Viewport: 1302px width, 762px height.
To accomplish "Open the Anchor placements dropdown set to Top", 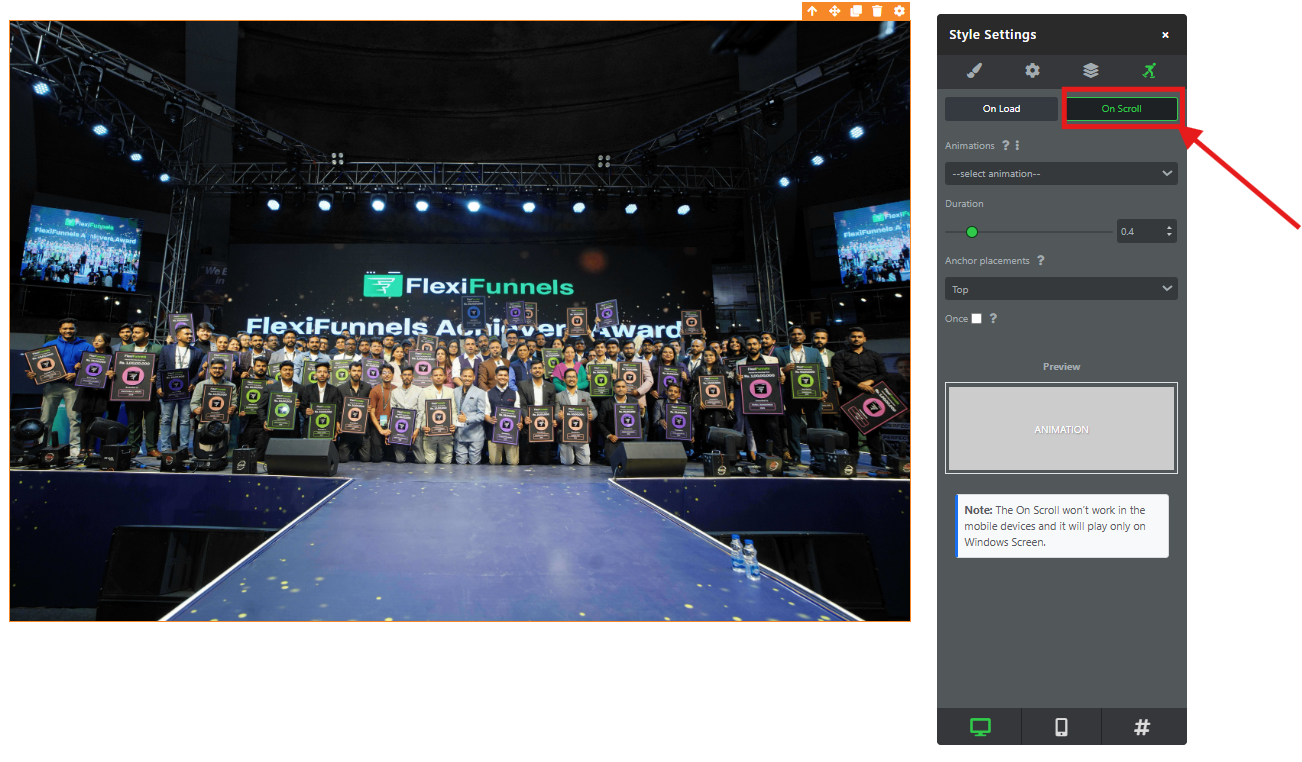I will (1061, 289).
